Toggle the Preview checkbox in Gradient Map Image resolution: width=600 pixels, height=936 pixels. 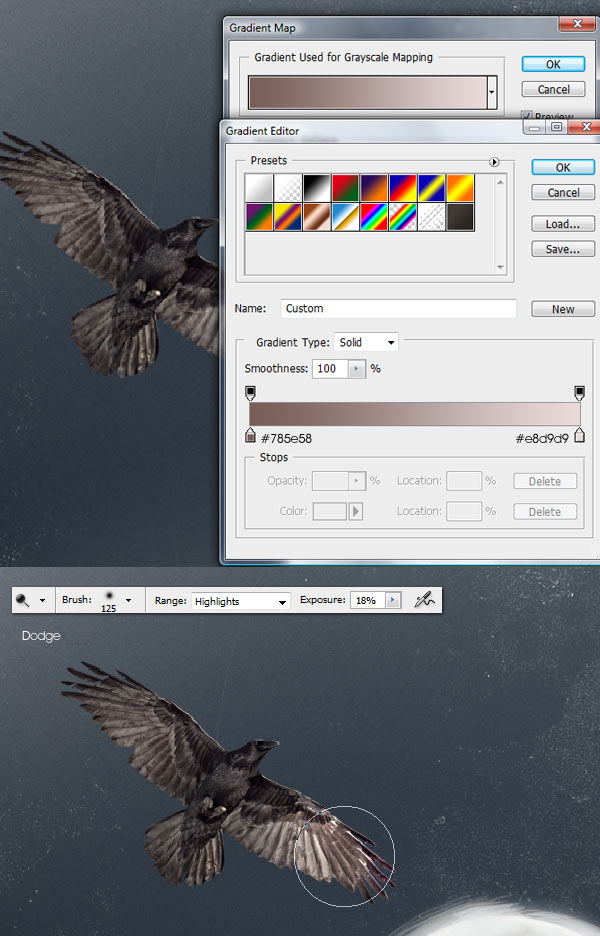pyautogui.click(x=527, y=115)
